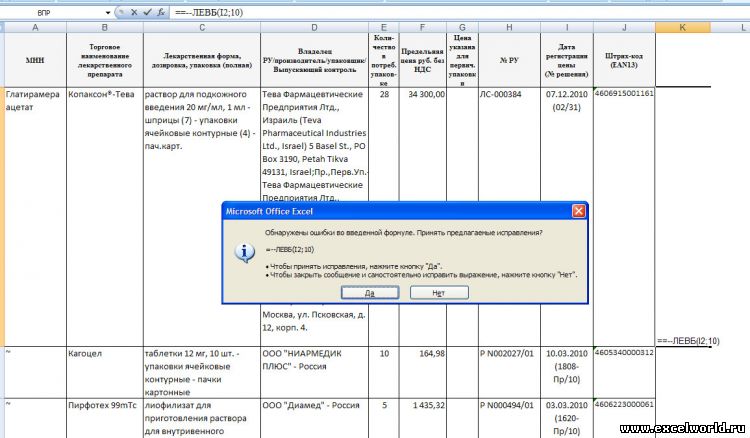Viewport: 750px width, 438px height.
Task: Select quantity cell 10 in Кагоцел row
Action: (x=384, y=372)
